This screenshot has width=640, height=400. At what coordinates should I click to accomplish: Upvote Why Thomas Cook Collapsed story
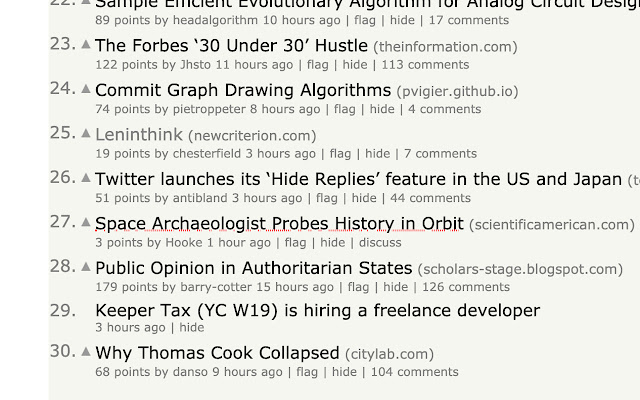[86, 352]
